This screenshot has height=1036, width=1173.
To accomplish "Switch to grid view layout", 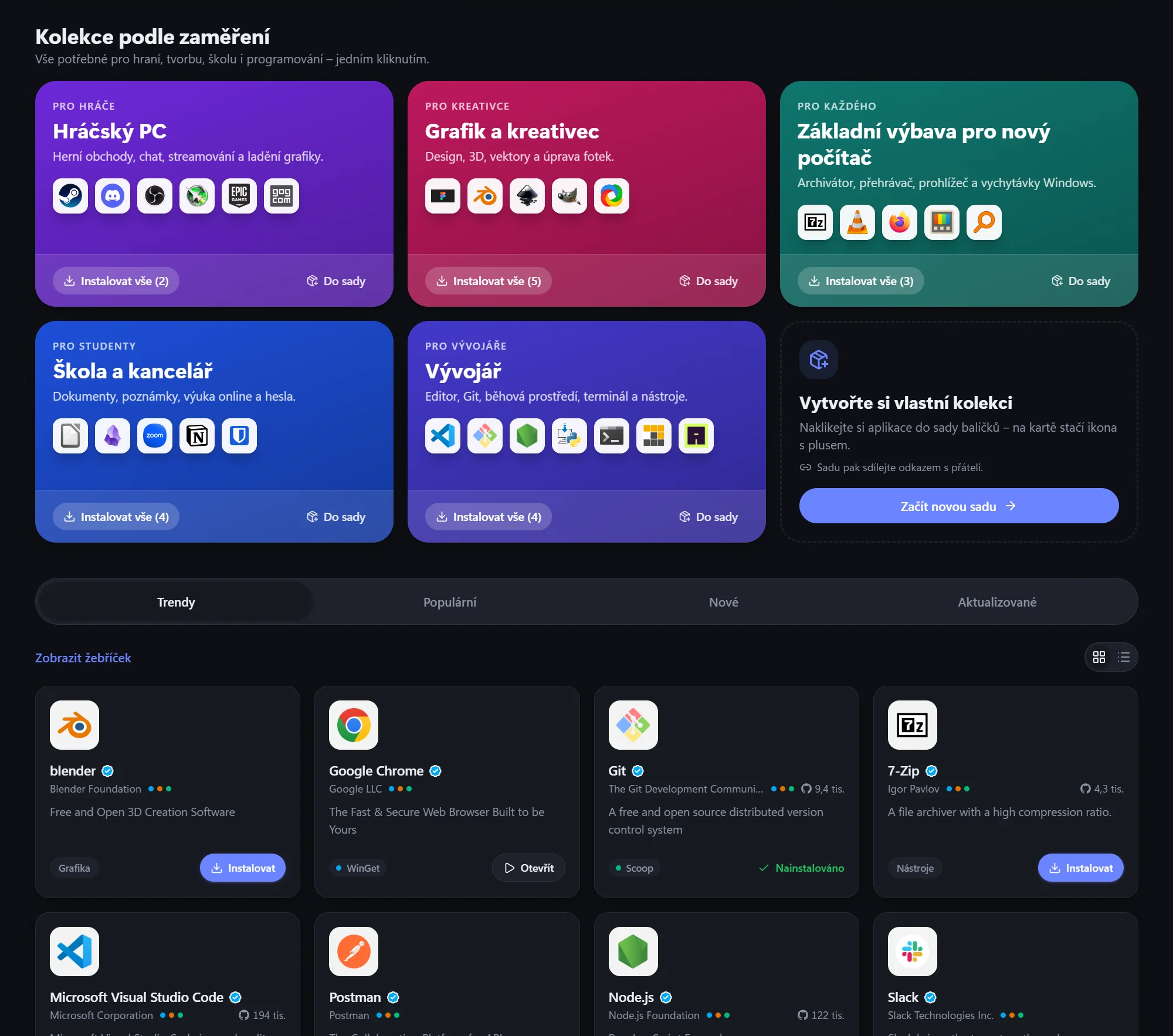I will coord(1099,657).
